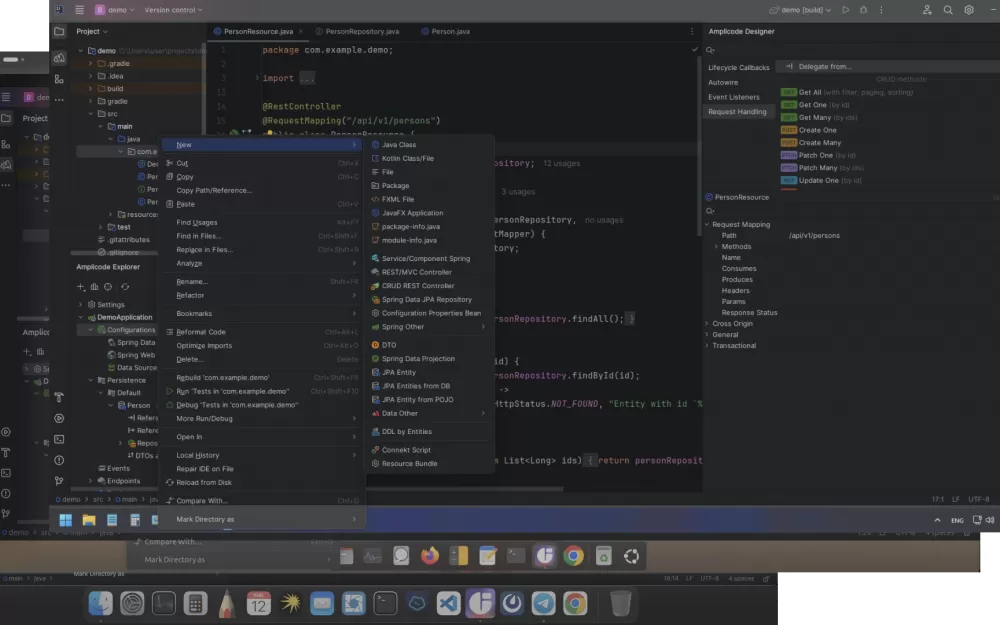Switch to the PersonRepository.java tab
Screen dimensions: 1000x625
point(361,32)
